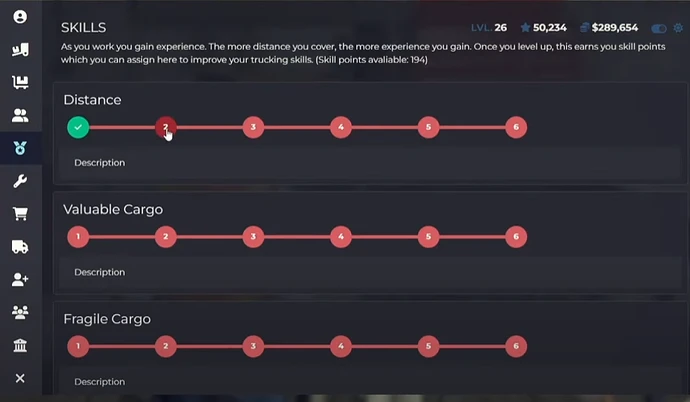The width and height of the screenshot is (690, 402).
Task: Open the forklift jobs icon
Action: click(20, 49)
